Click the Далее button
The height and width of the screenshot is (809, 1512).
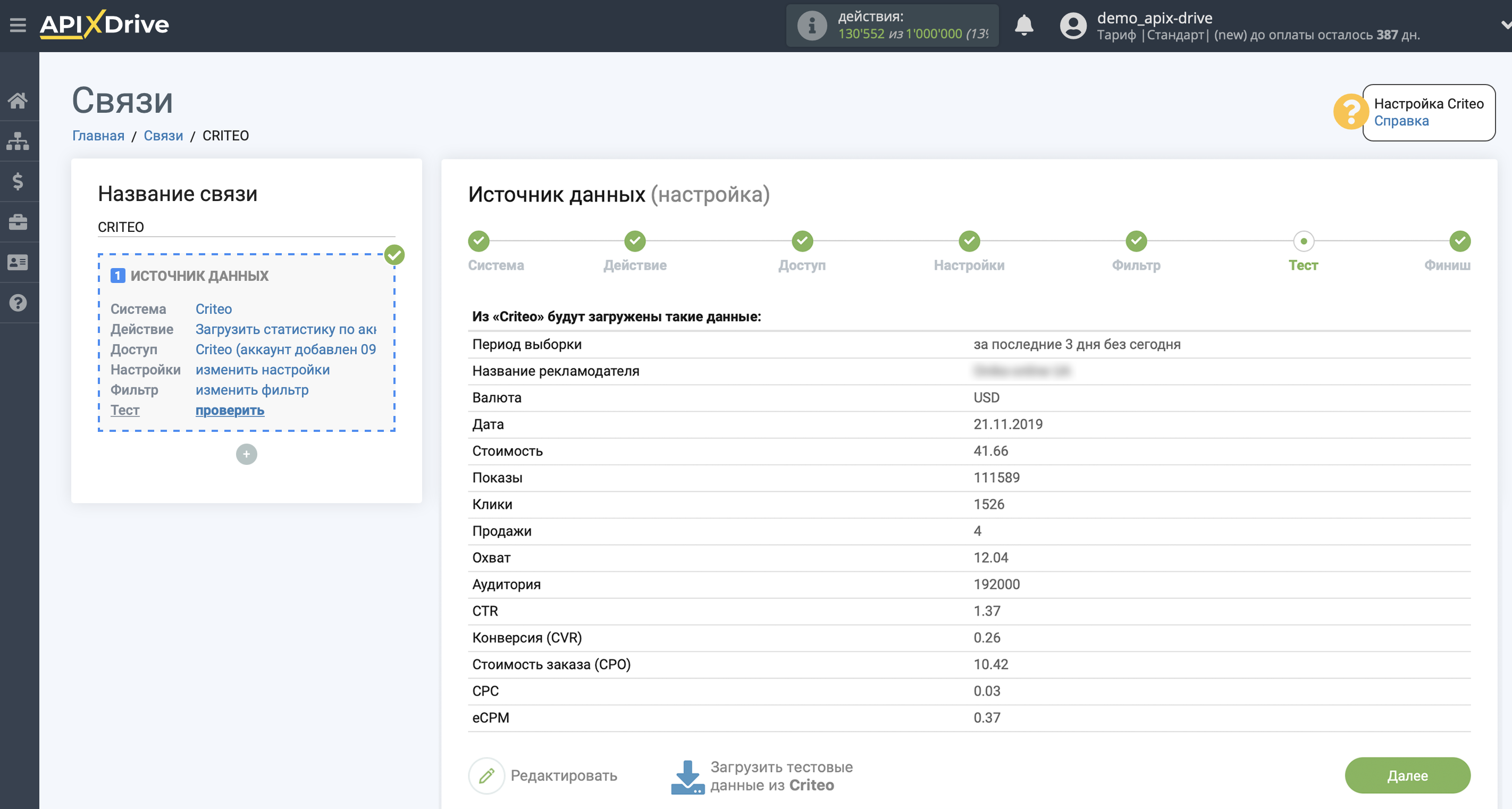tap(1407, 775)
